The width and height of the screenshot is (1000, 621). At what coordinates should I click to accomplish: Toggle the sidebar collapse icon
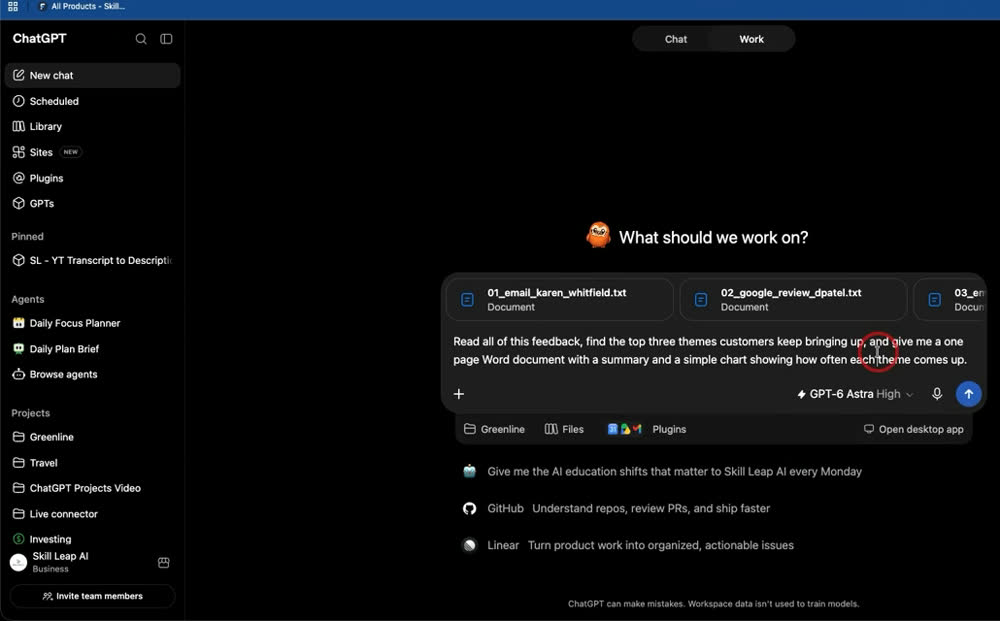(166, 39)
